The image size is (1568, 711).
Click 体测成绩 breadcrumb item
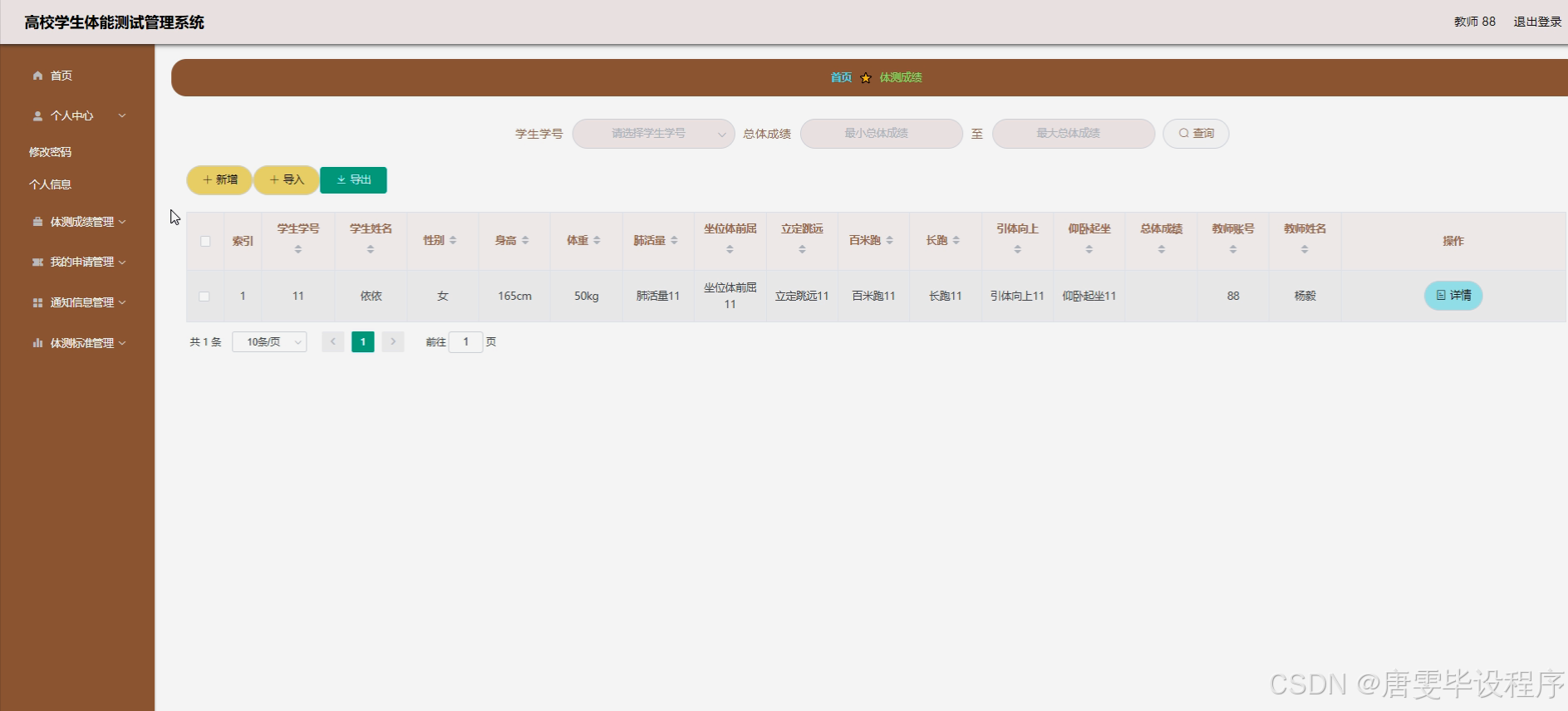tap(901, 77)
